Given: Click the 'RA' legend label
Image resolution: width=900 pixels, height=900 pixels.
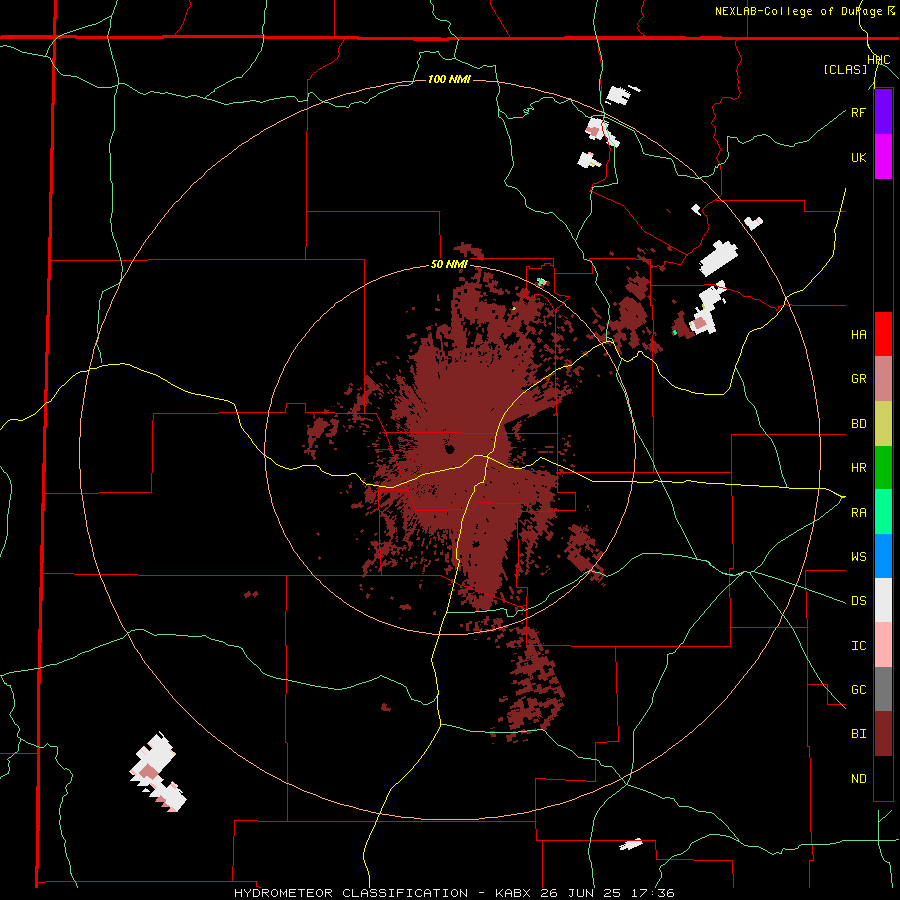Looking at the screenshot, I should (x=858, y=513).
